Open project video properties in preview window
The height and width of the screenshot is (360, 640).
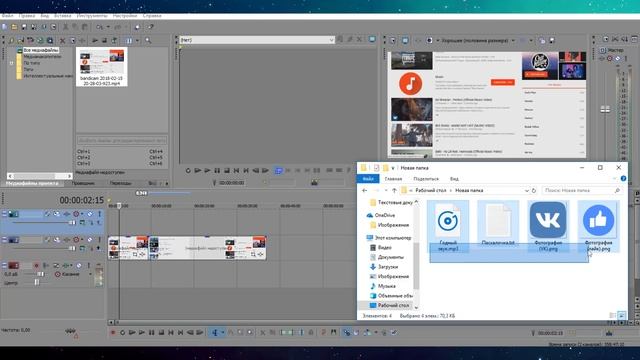click(393, 40)
